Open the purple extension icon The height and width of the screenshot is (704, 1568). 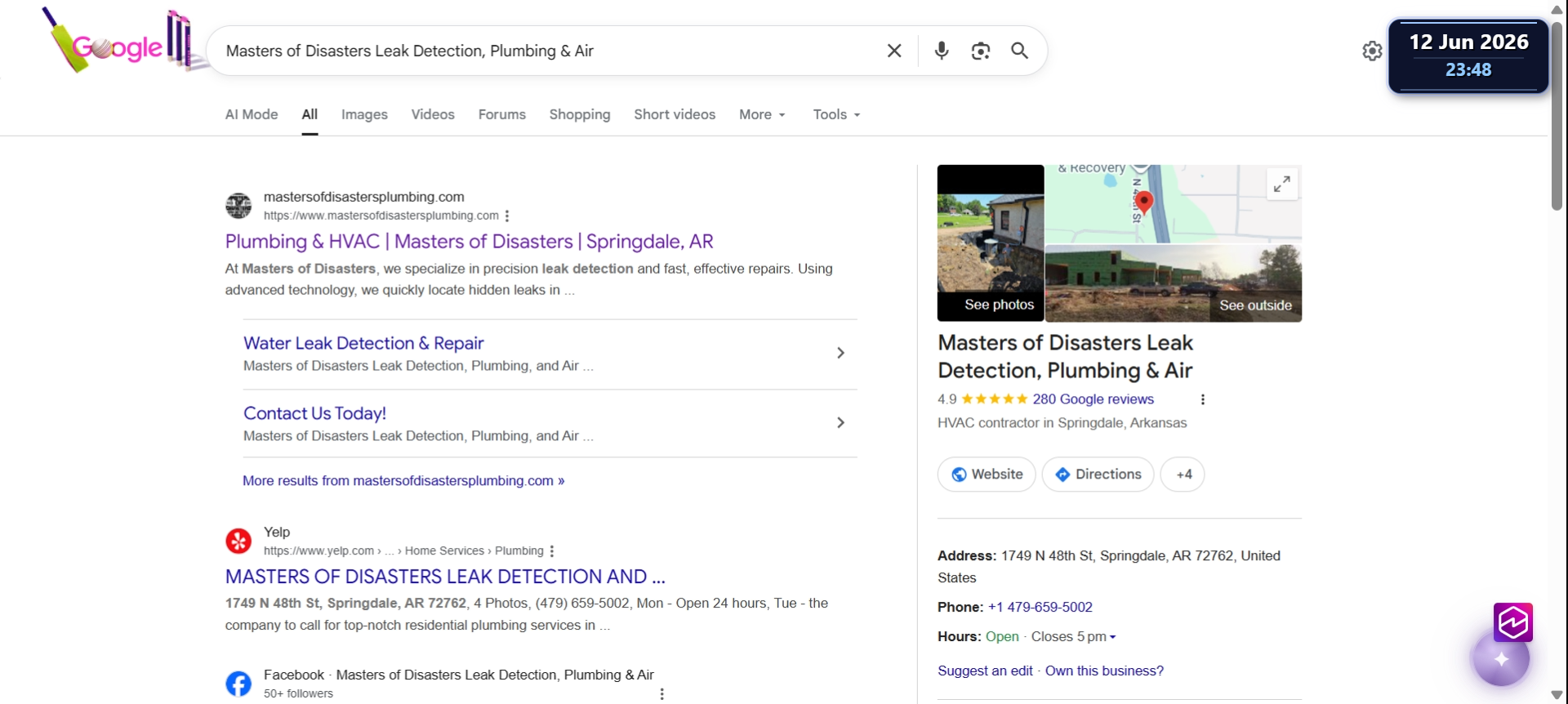[x=1512, y=622]
